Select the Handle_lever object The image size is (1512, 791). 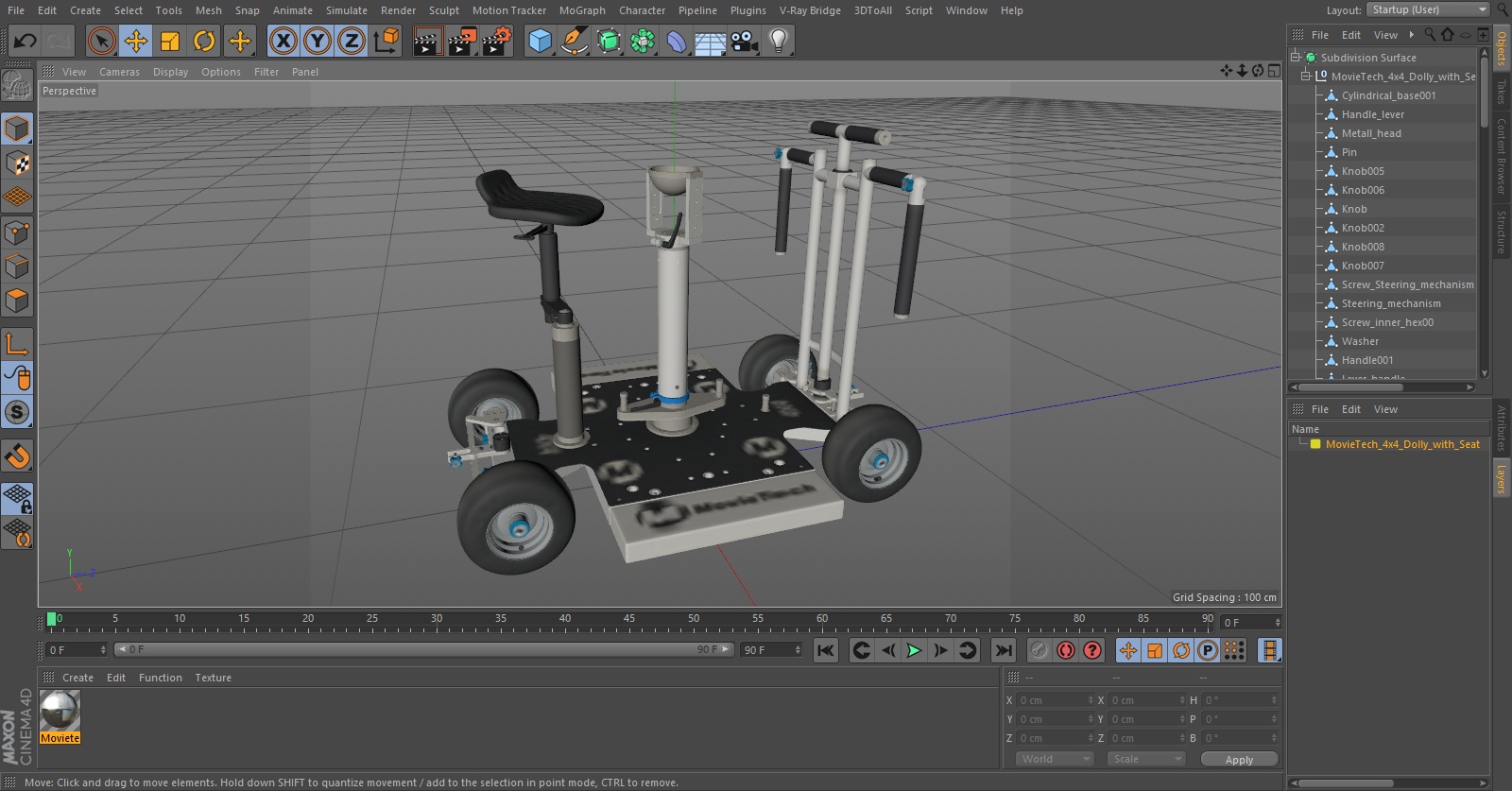coord(1373,114)
